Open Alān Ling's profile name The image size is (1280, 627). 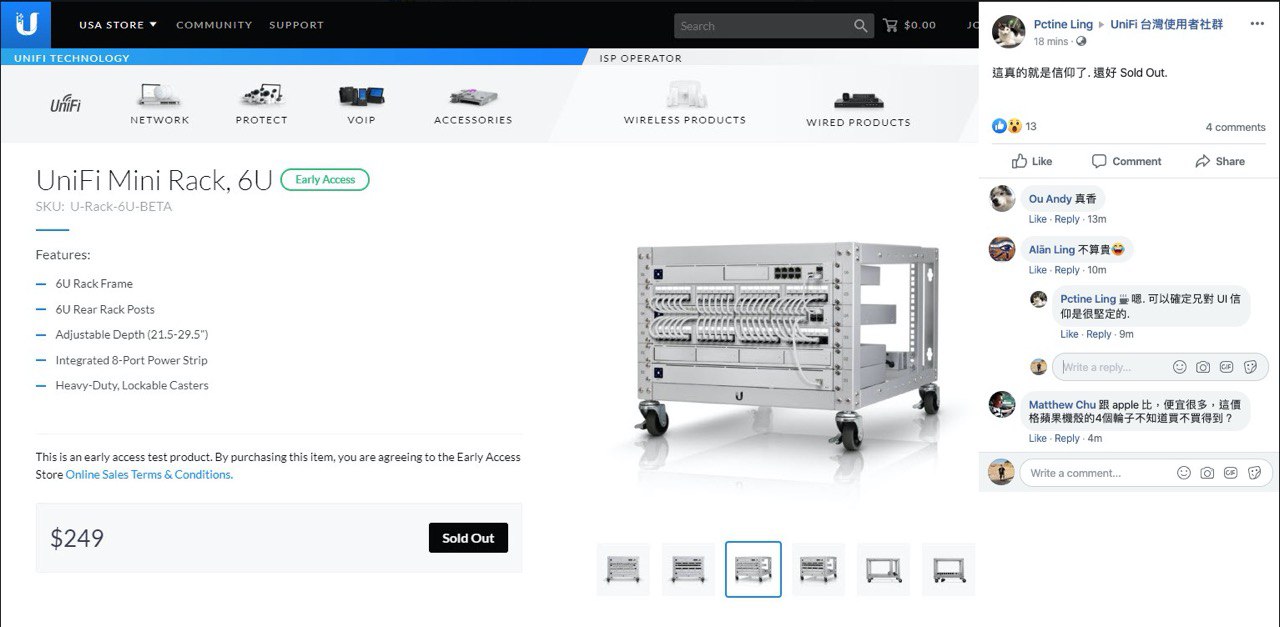[1052, 250]
